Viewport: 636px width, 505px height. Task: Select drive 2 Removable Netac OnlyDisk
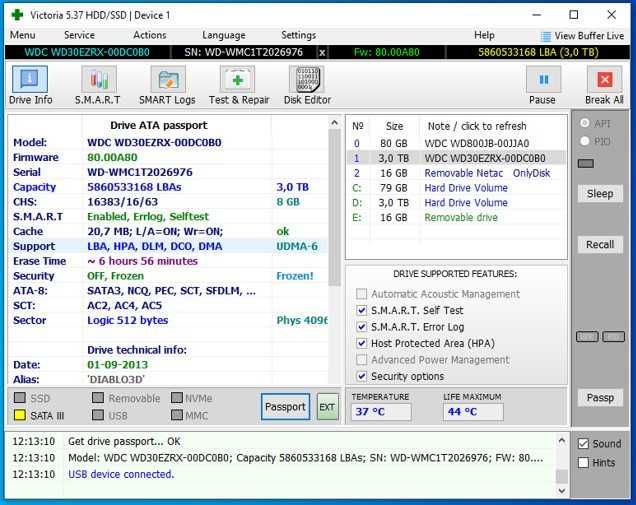(456, 173)
